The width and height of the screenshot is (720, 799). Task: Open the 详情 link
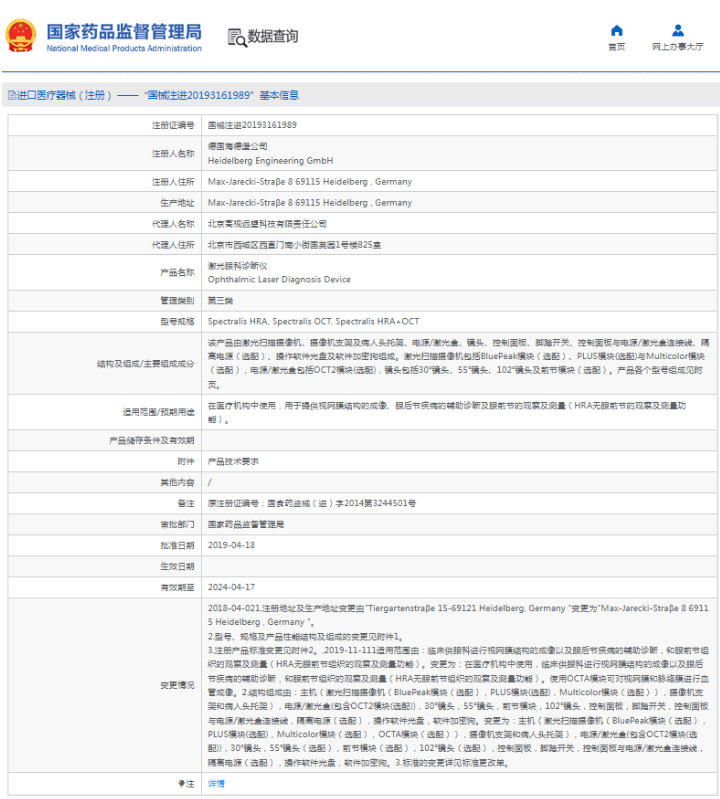pos(216,784)
